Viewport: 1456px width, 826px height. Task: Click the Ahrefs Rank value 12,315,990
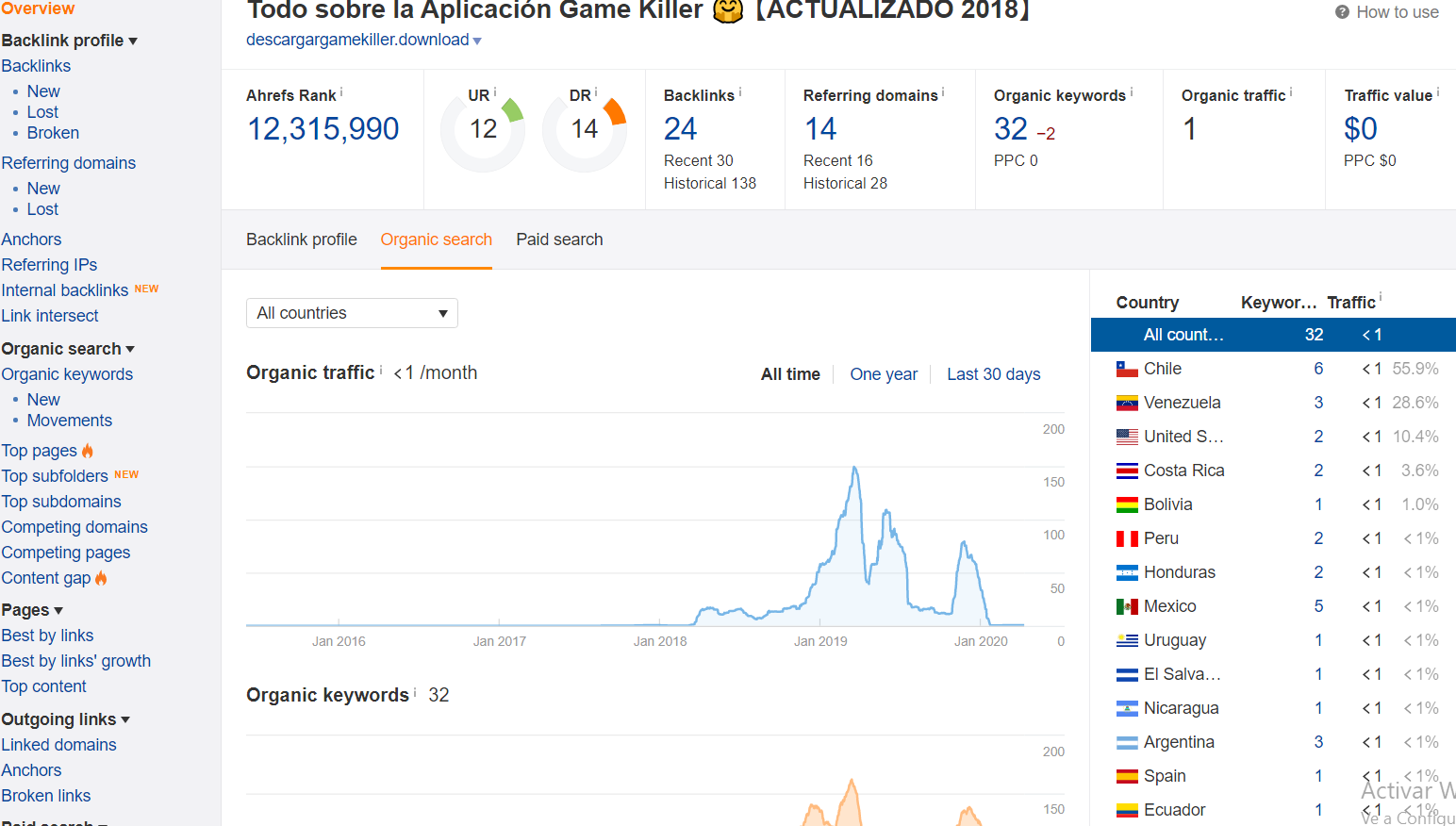pos(323,128)
